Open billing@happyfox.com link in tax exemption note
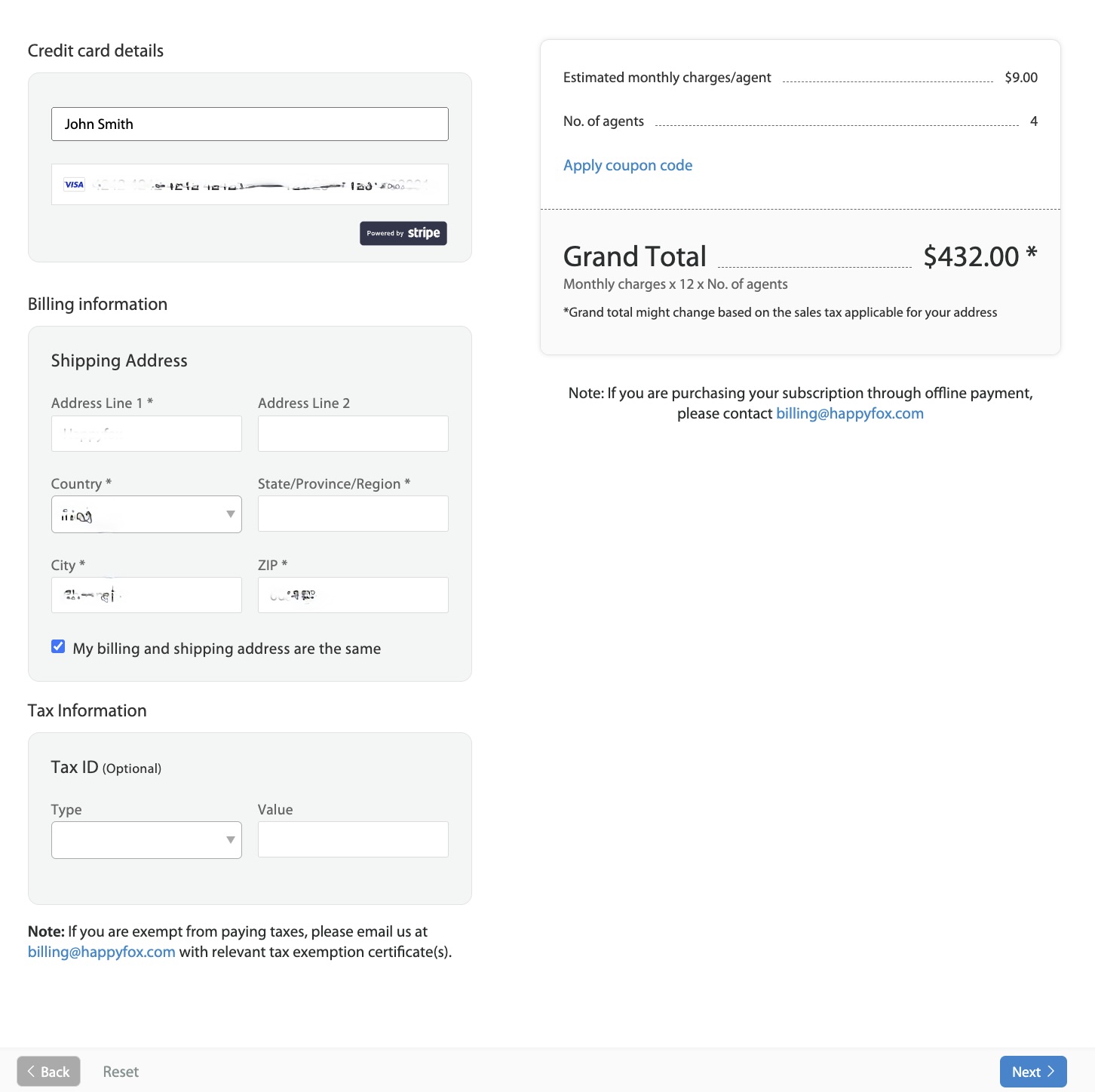 (101, 952)
